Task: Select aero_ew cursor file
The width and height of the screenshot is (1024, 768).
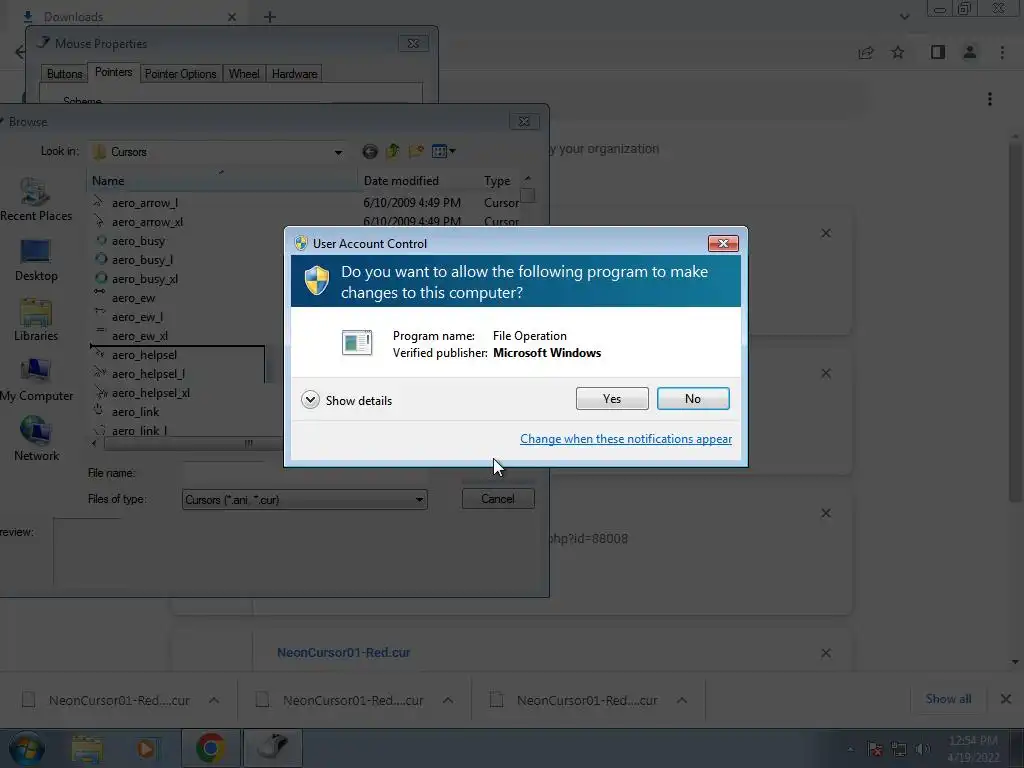Action: (x=133, y=298)
